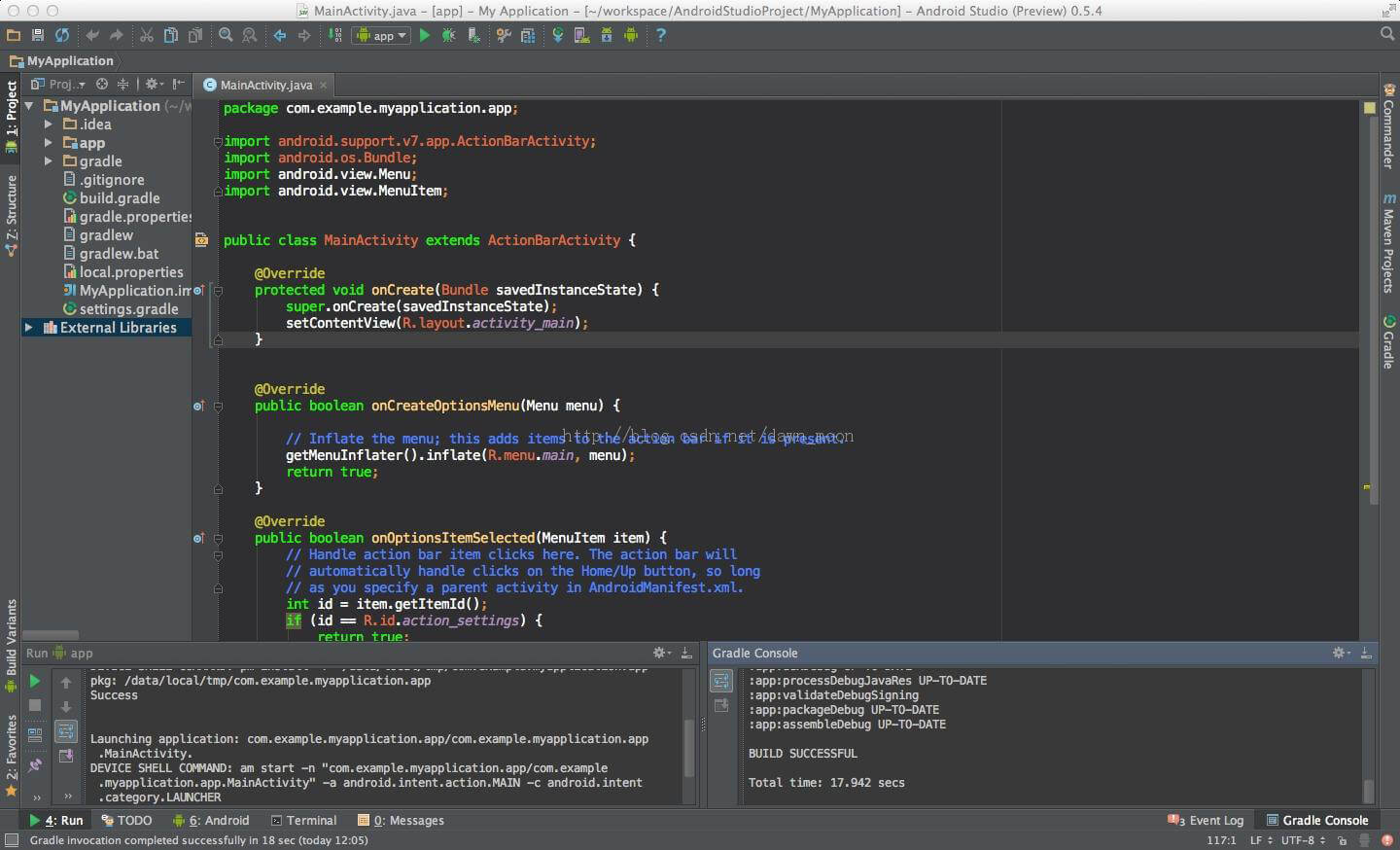Click the Paste toolbar icon

(x=195, y=35)
